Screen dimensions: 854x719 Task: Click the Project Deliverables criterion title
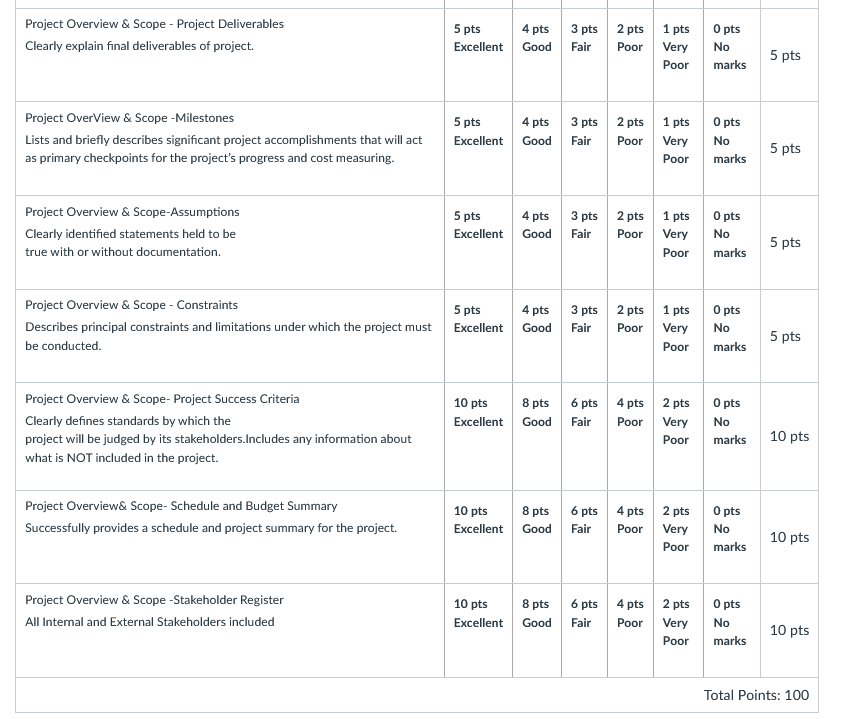(154, 24)
